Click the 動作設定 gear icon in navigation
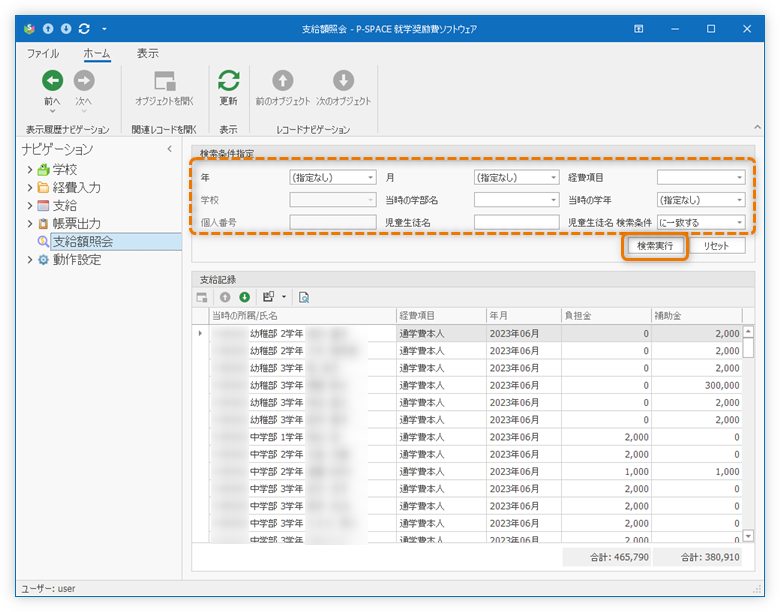The image size is (780, 612). tap(43, 260)
